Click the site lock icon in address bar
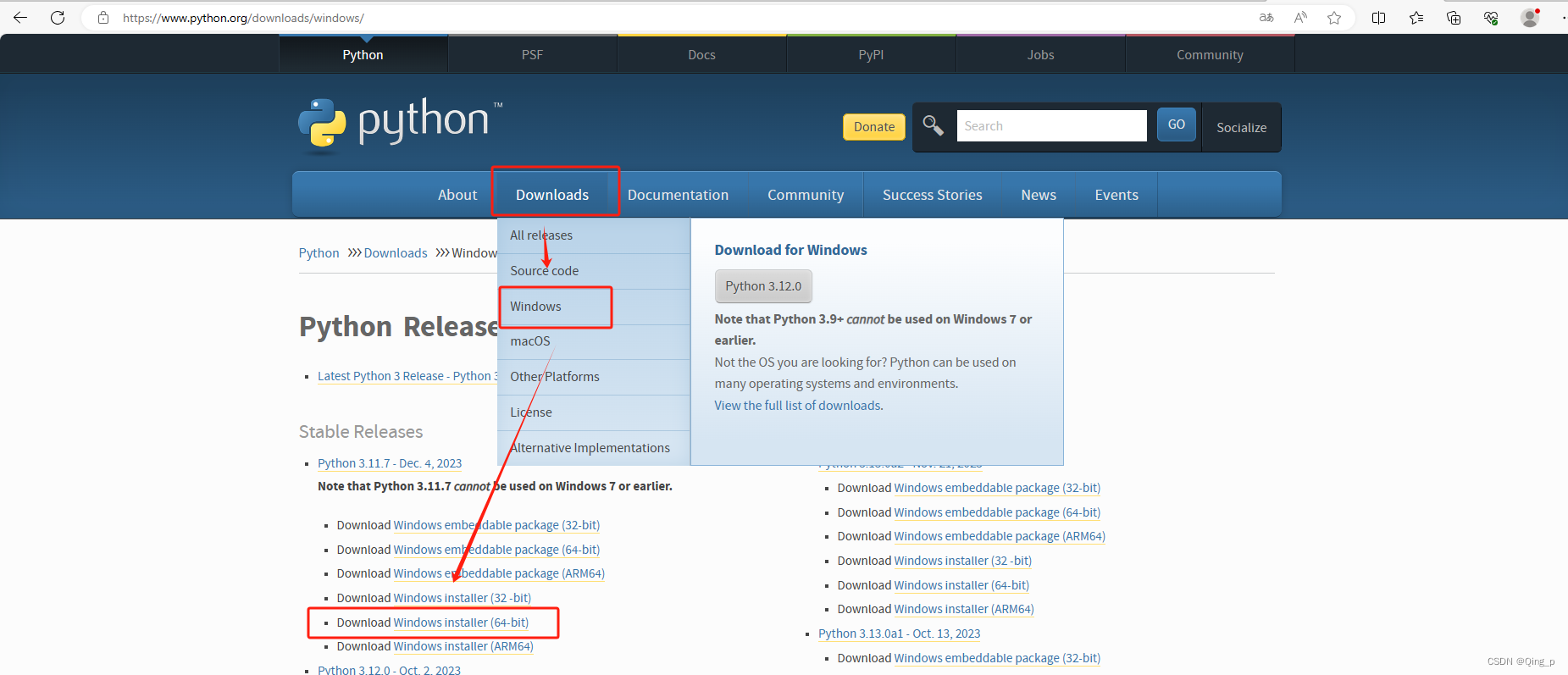Image resolution: width=1568 pixels, height=675 pixels. pyautogui.click(x=103, y=18)
